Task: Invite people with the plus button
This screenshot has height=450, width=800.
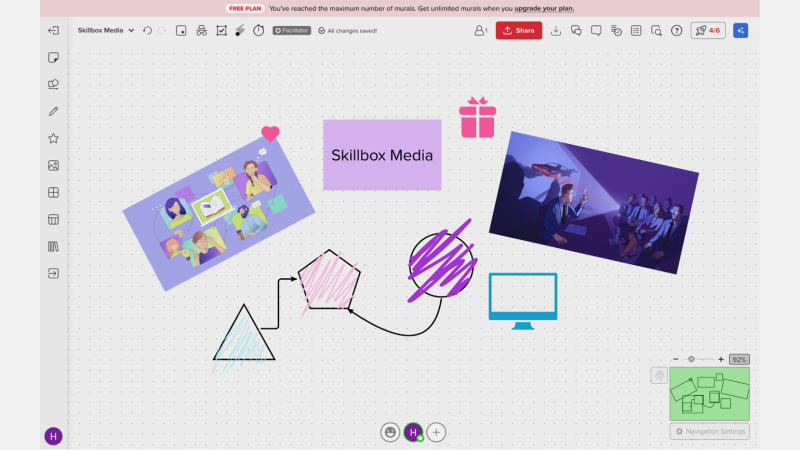Action: tap(436, 433)
